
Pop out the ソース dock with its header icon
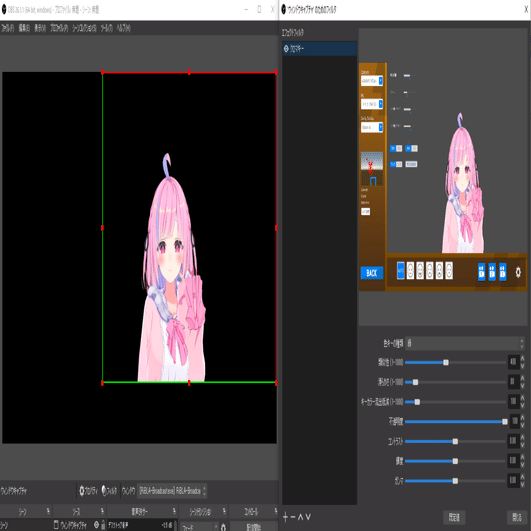coord(102,511)
